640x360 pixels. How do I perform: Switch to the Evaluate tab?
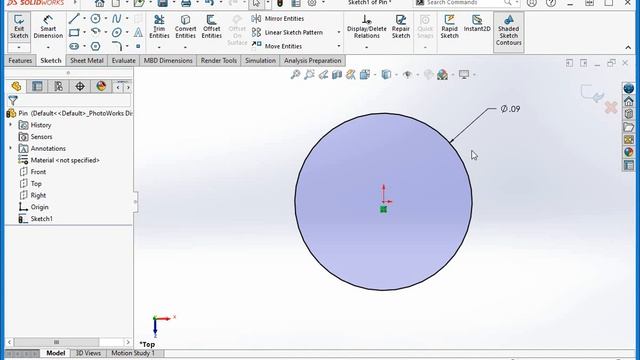pyautogui.click(x=124, y=60)
